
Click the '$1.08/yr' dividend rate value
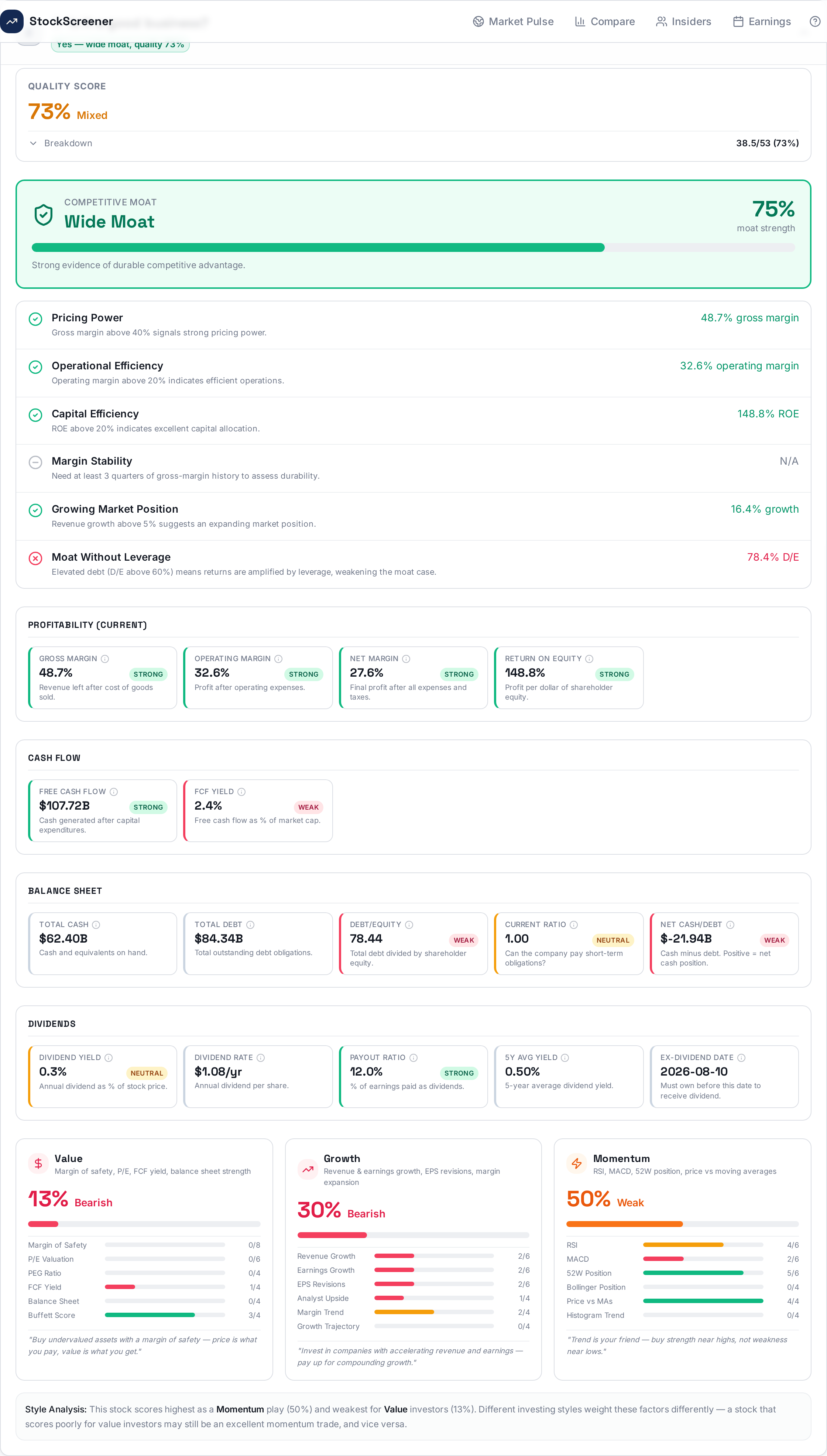(x=218, y=1072)
